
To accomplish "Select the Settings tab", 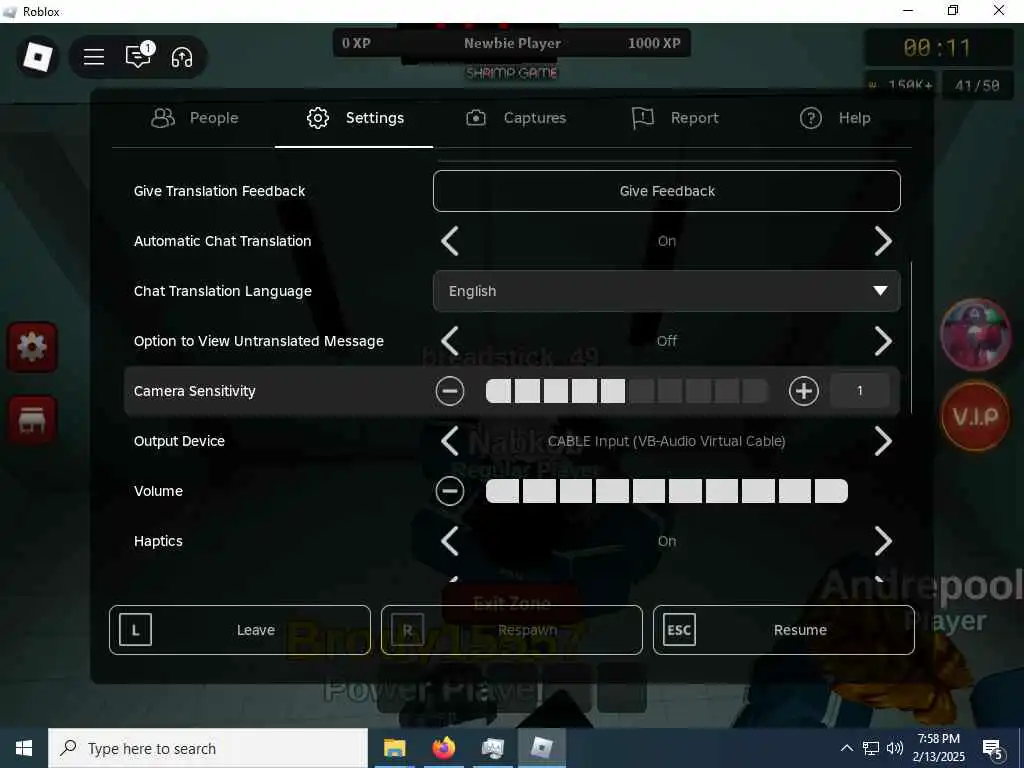I will pyautogui.click(x=355, y=118).
